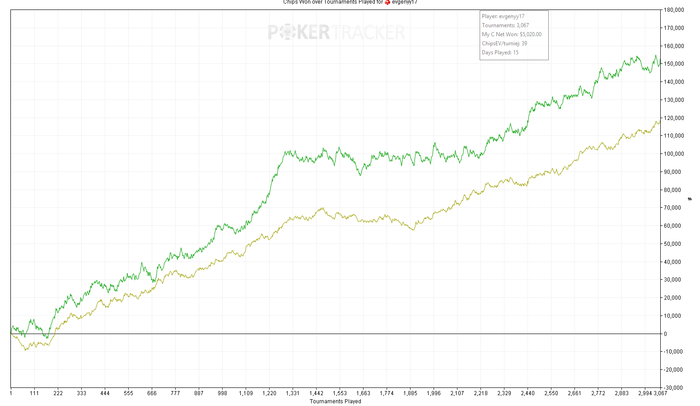Click the x-axis label 666

click(x=152, y=393)
